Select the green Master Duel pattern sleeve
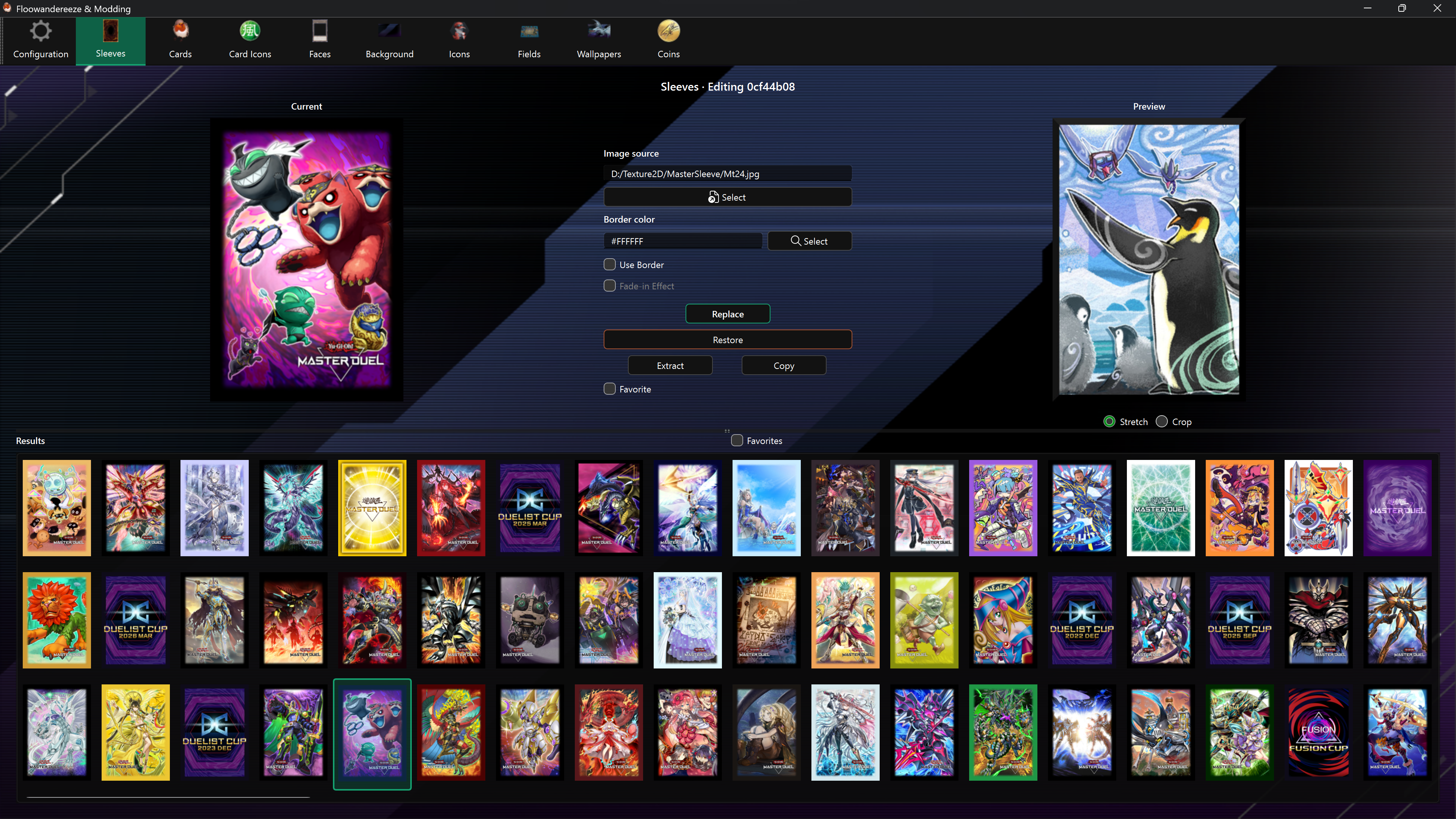The width and height of the screenshot is (1456, 819). pos(1160,508)
